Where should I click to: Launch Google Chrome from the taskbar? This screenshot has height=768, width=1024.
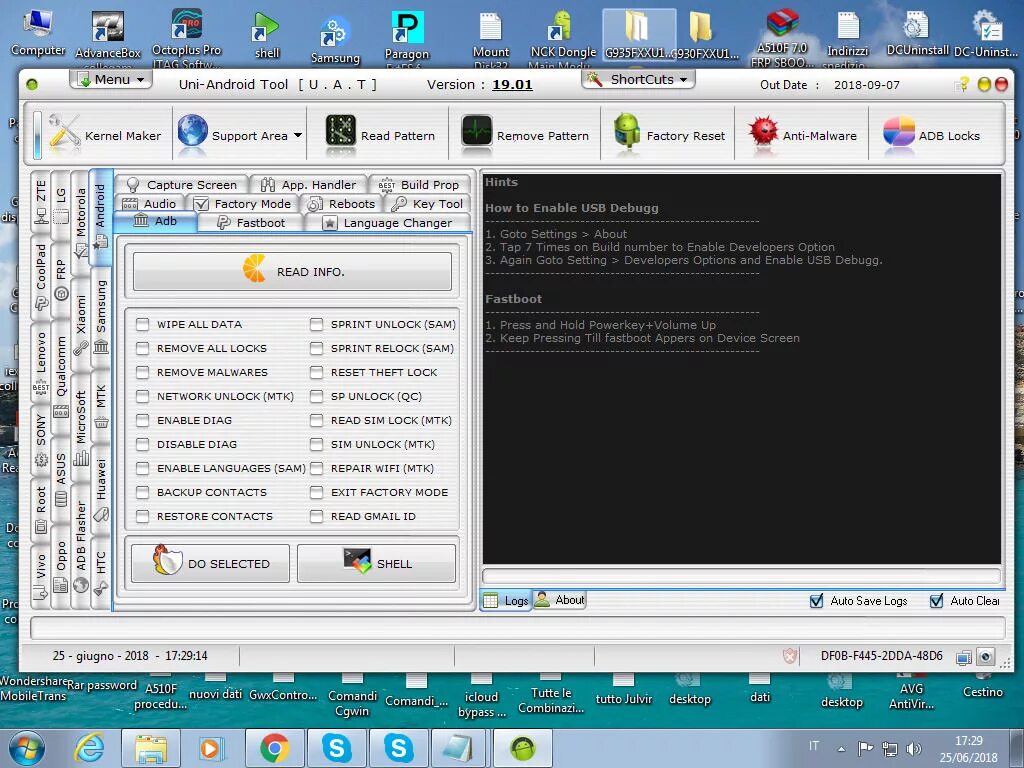(x=275, y=748)
